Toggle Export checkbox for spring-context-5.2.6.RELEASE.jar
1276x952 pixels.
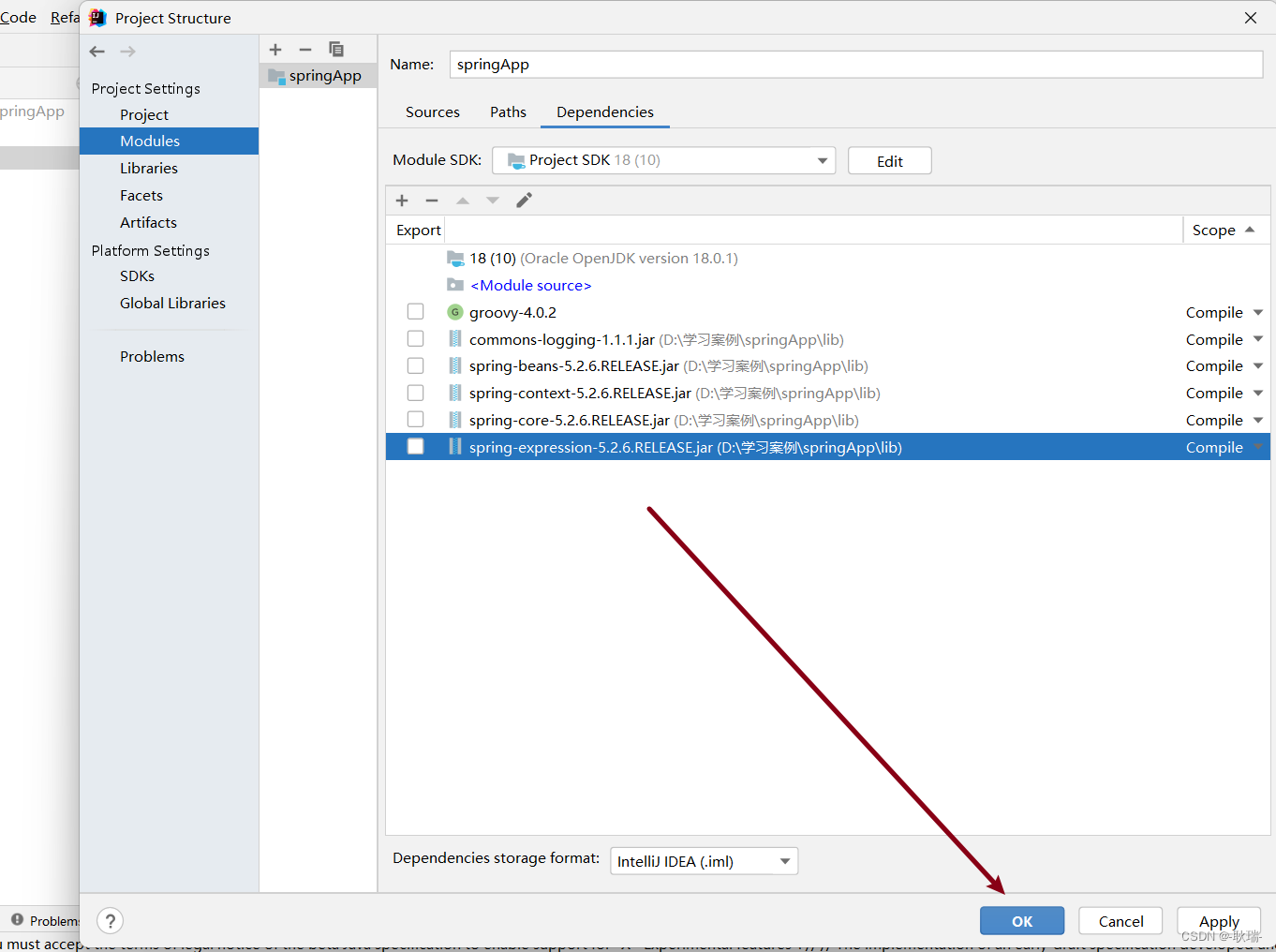pyautogui.click(x=416, y=393)
